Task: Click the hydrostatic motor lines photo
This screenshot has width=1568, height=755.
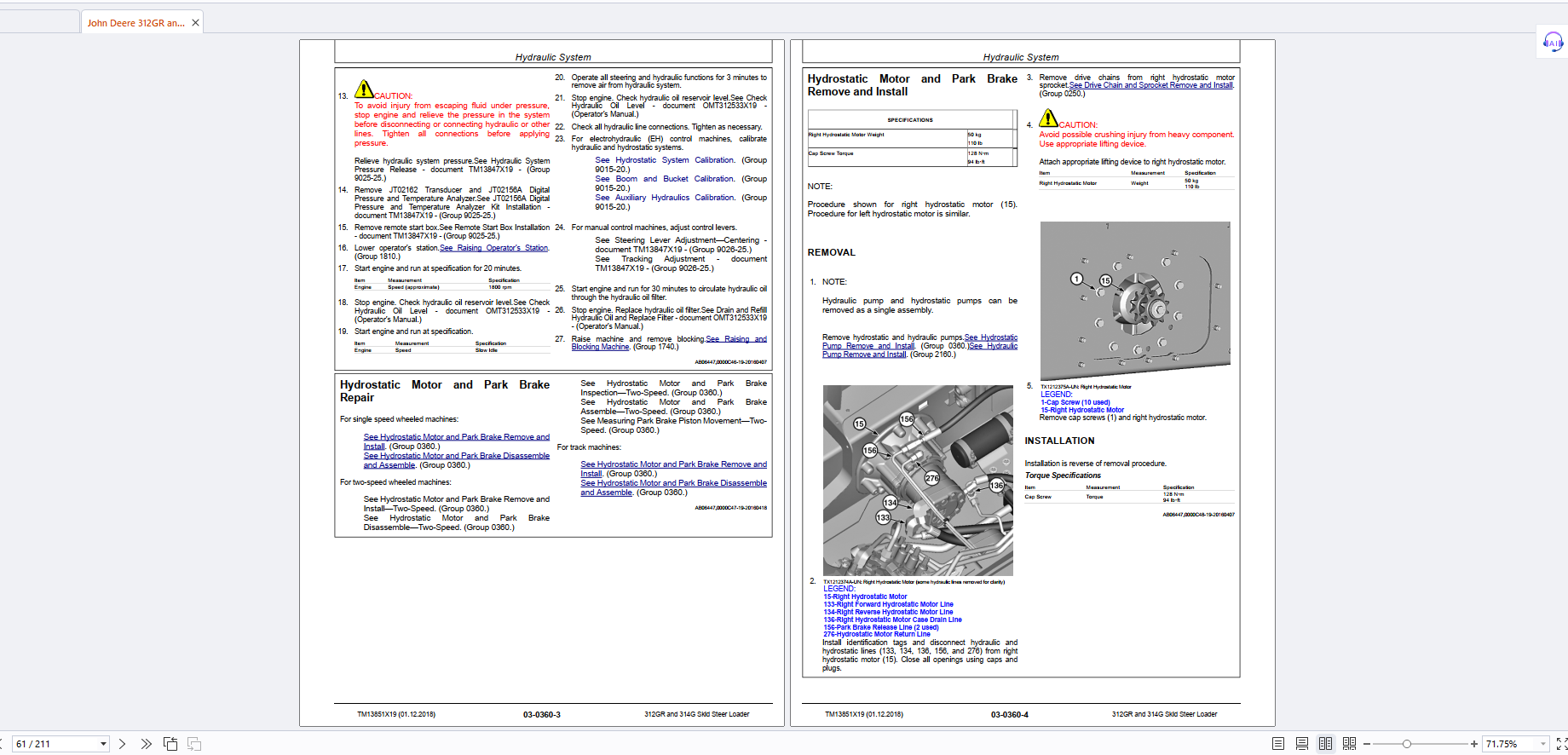Action: tap(918, 481)
